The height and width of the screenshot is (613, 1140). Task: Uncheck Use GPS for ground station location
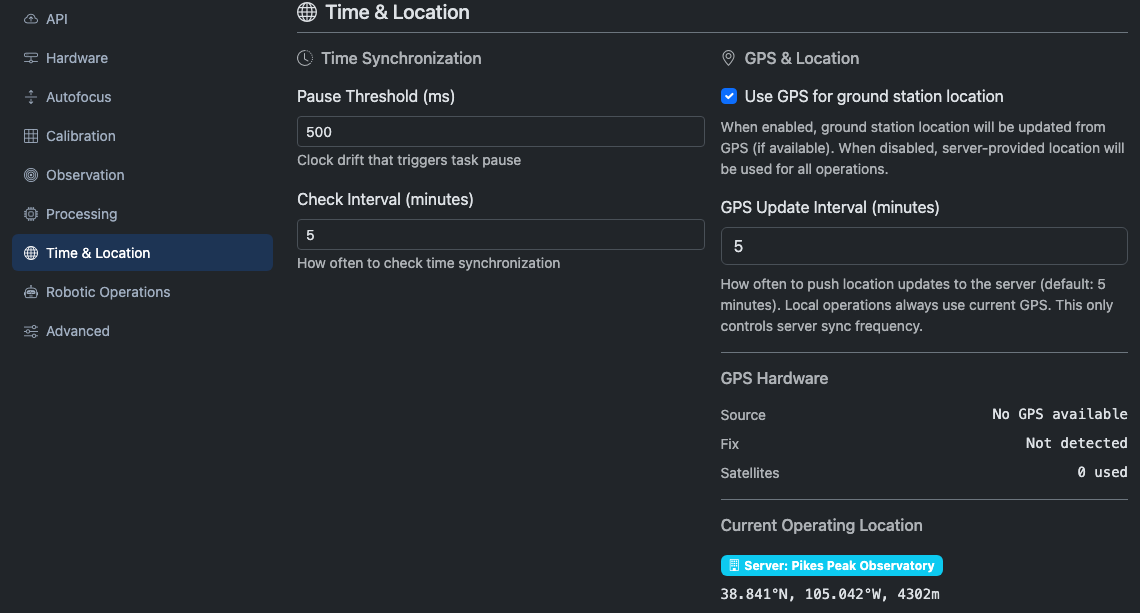(x=728, y=96)
